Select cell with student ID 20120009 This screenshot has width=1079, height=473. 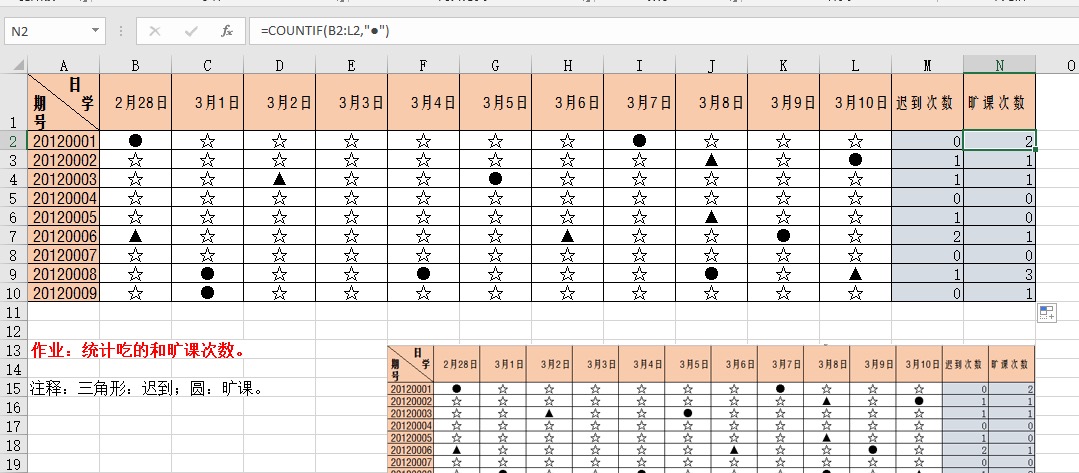pyautogui.click(x=64, y=293)
